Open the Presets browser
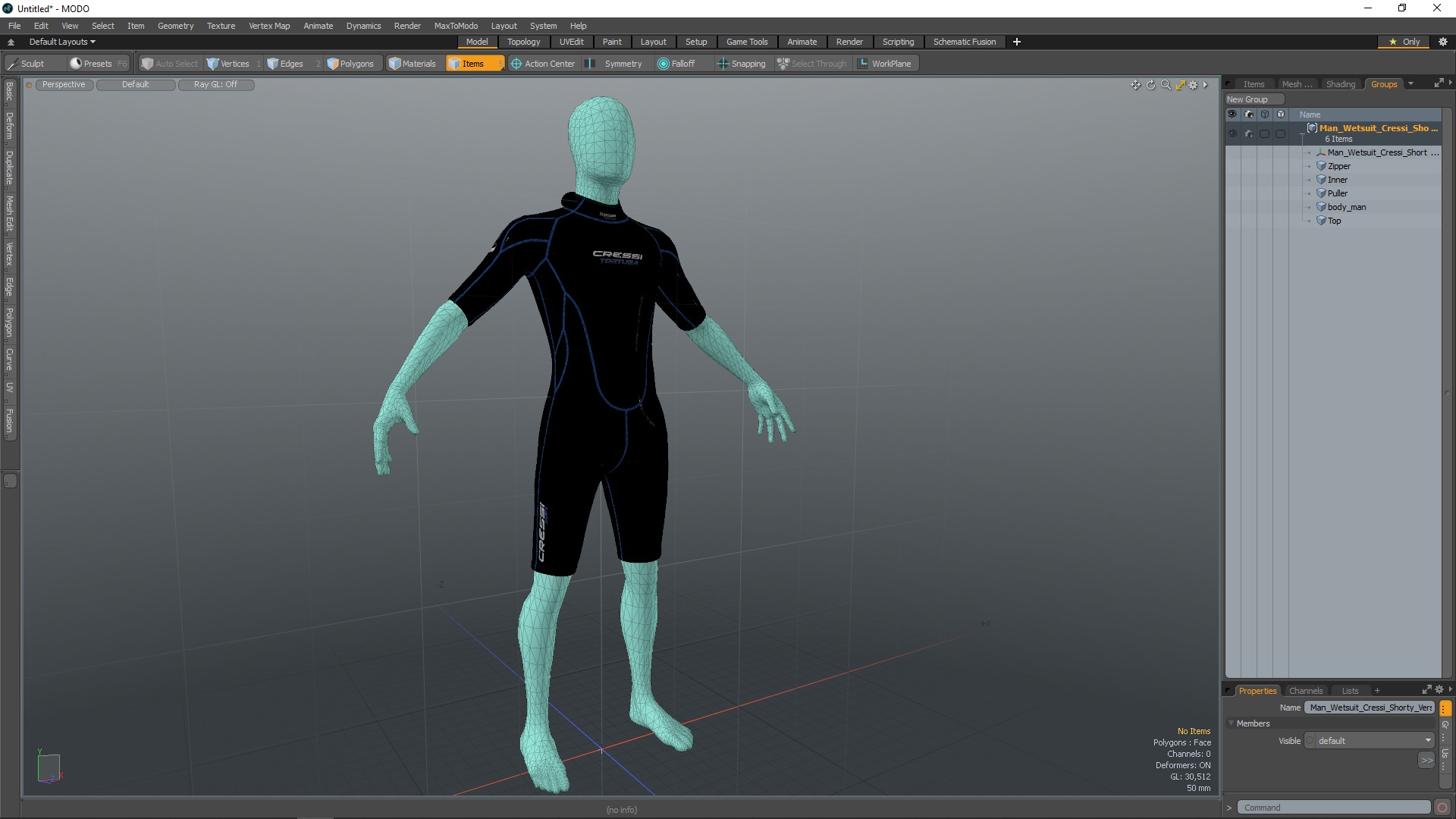 98,64
